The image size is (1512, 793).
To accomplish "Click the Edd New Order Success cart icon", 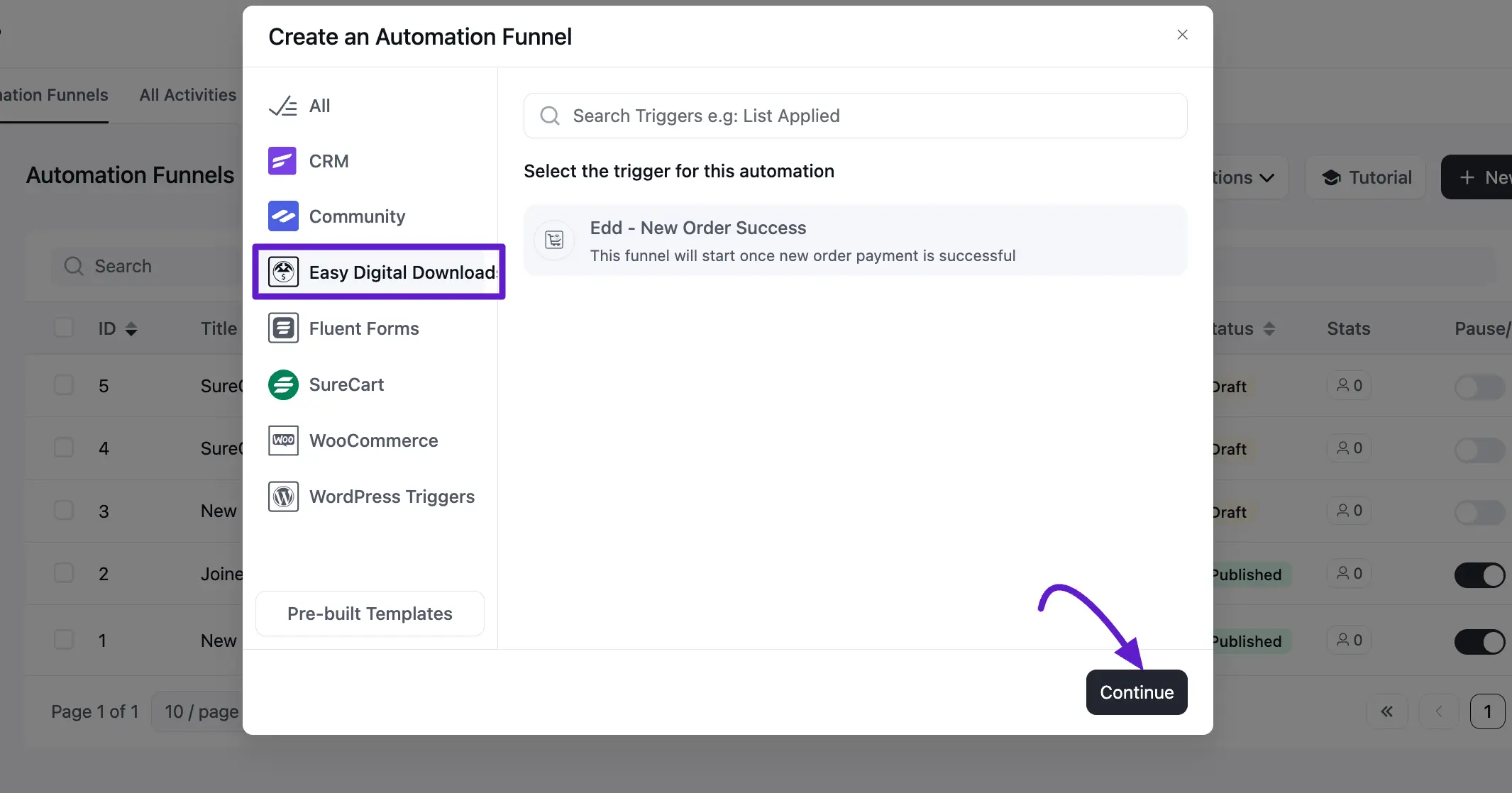I will tap(554, 240).
